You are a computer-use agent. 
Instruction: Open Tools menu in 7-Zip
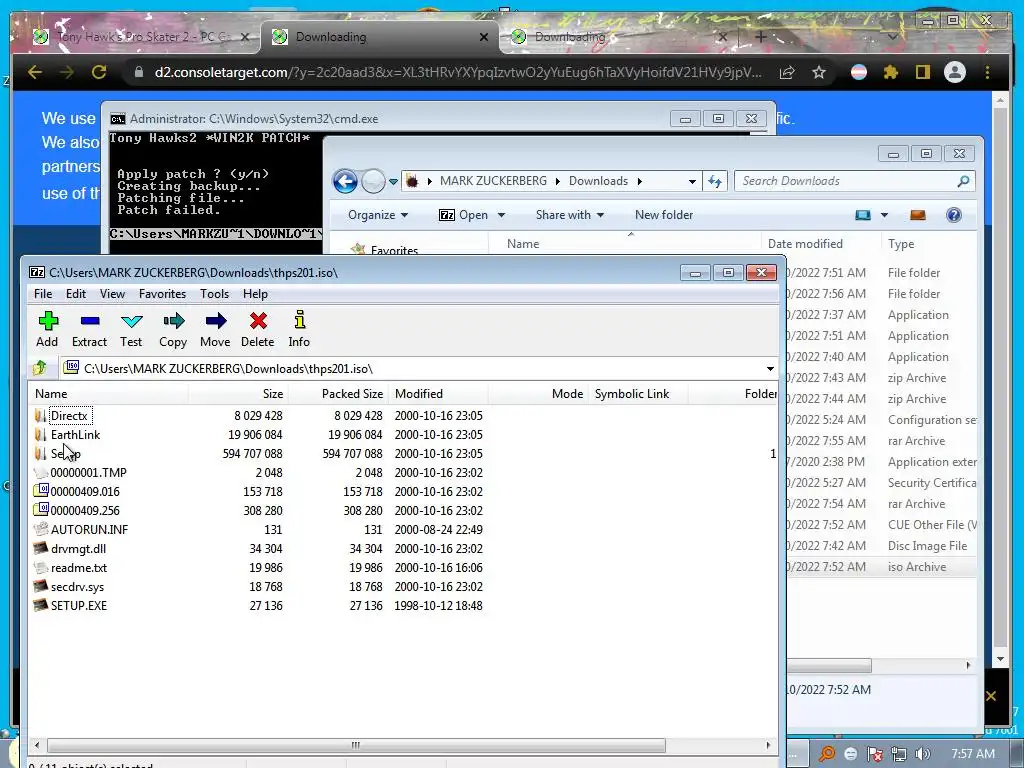(214, 294)
